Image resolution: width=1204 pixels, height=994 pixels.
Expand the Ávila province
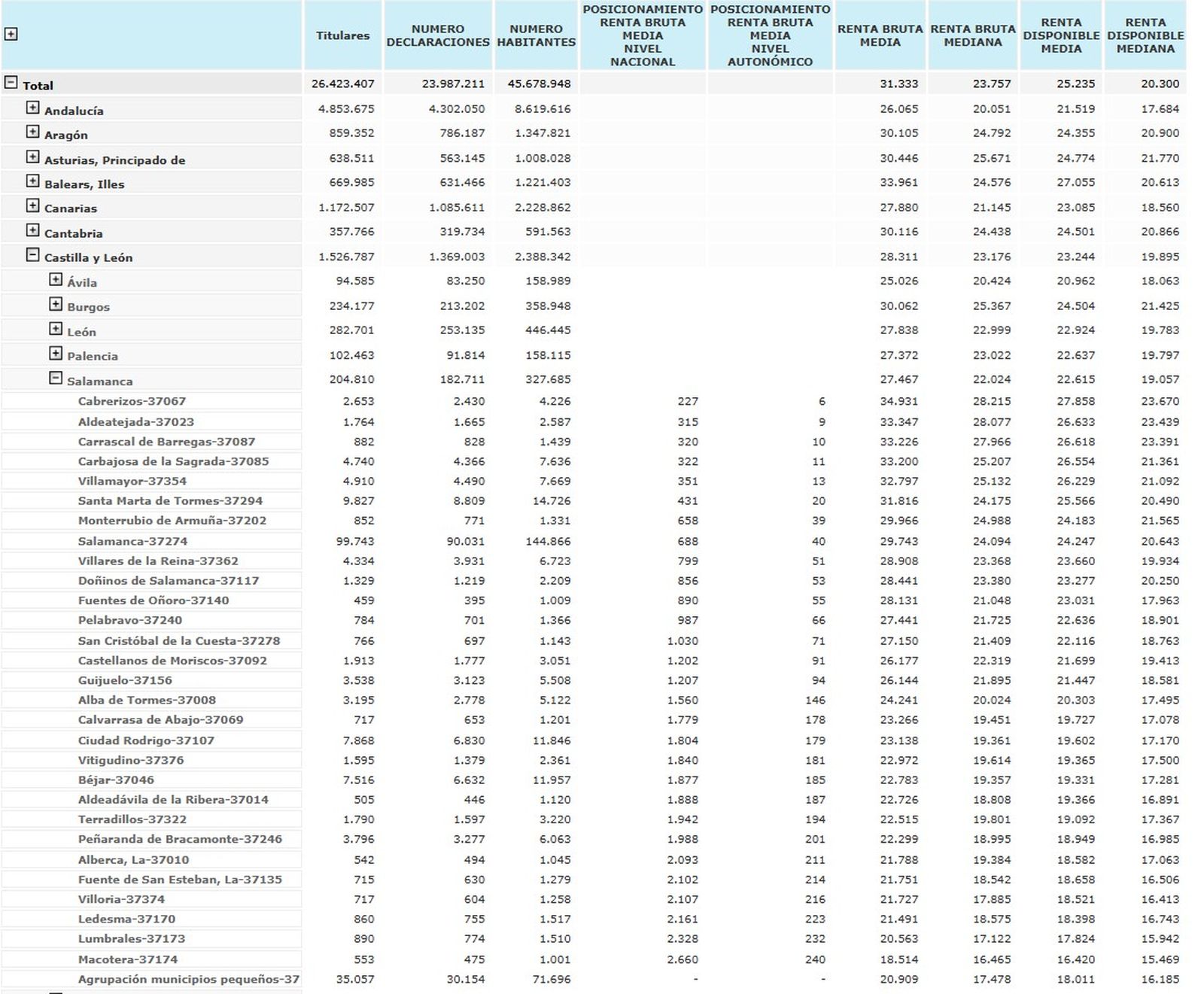click(56, 280)
